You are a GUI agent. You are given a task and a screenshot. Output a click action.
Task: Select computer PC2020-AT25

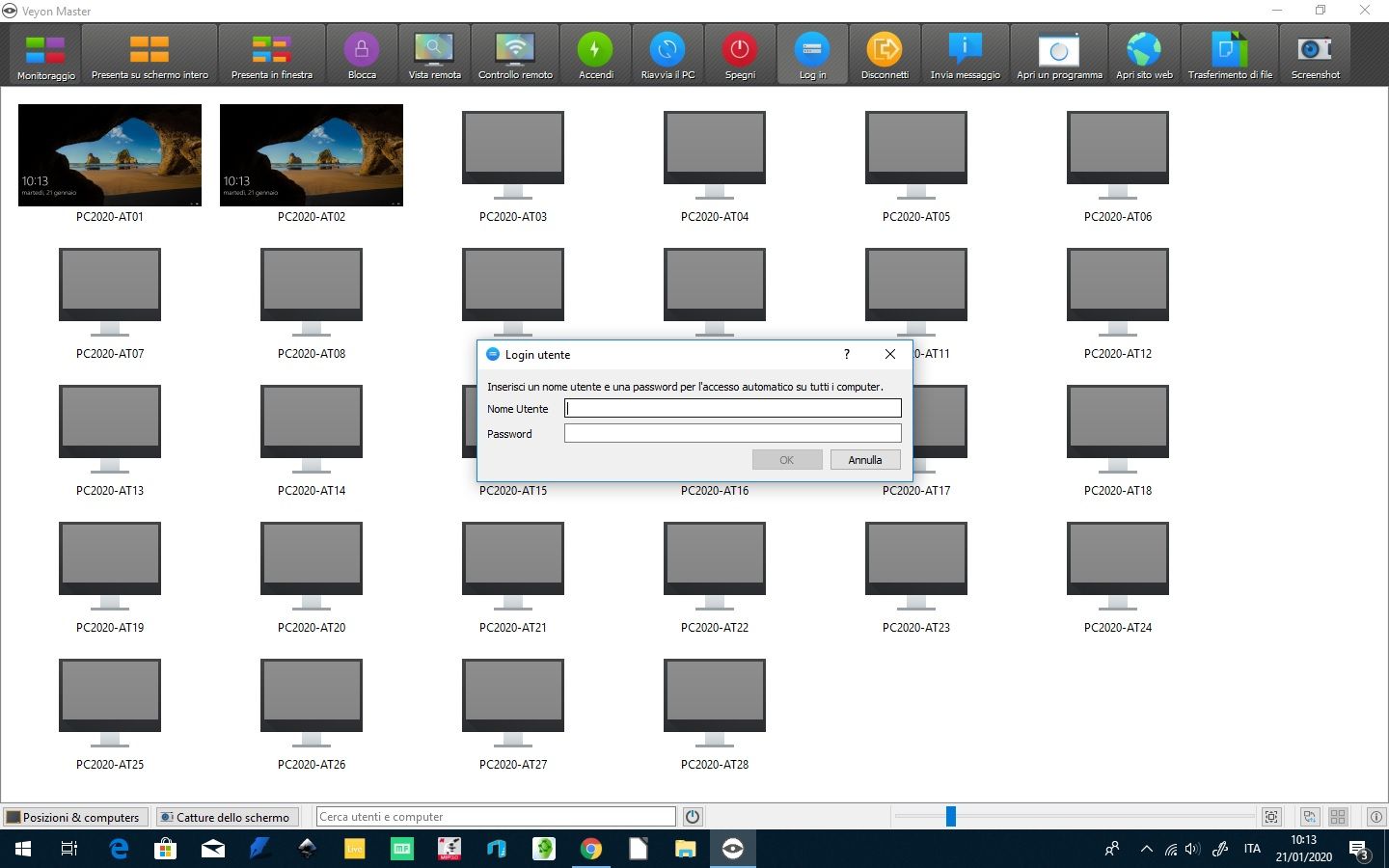point(110,713)
